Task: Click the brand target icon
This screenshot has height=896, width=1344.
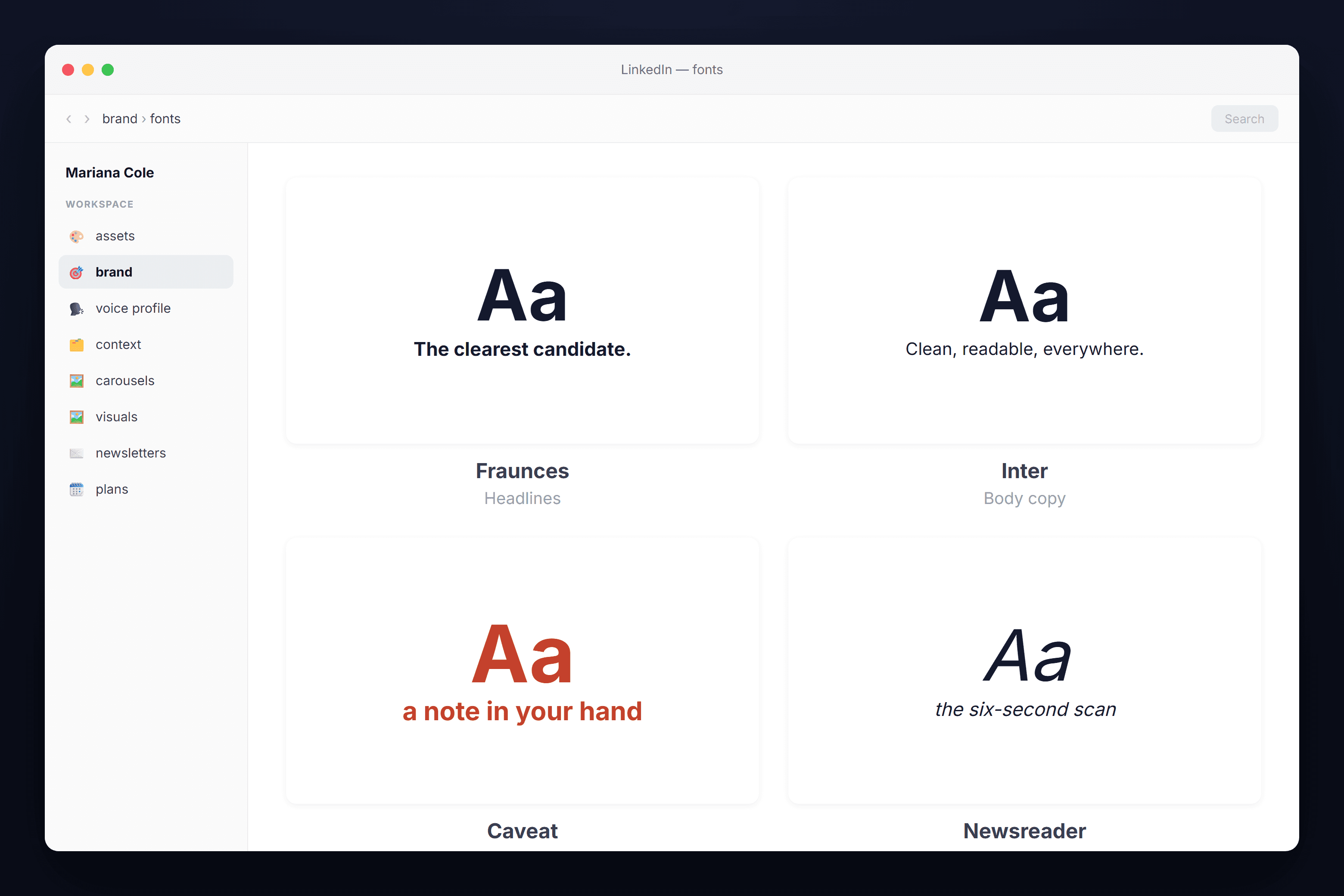Action: [x=77, y=273]
